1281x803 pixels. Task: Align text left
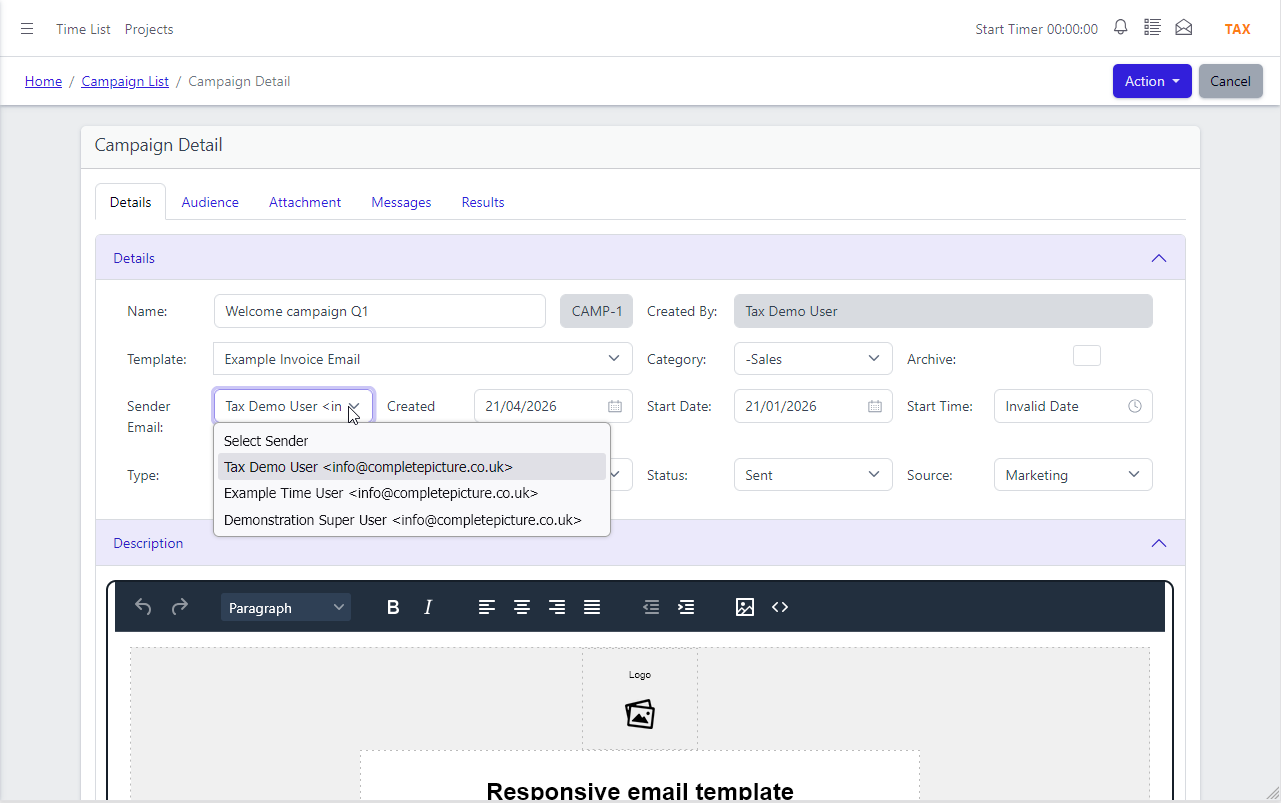coord(487,607)
